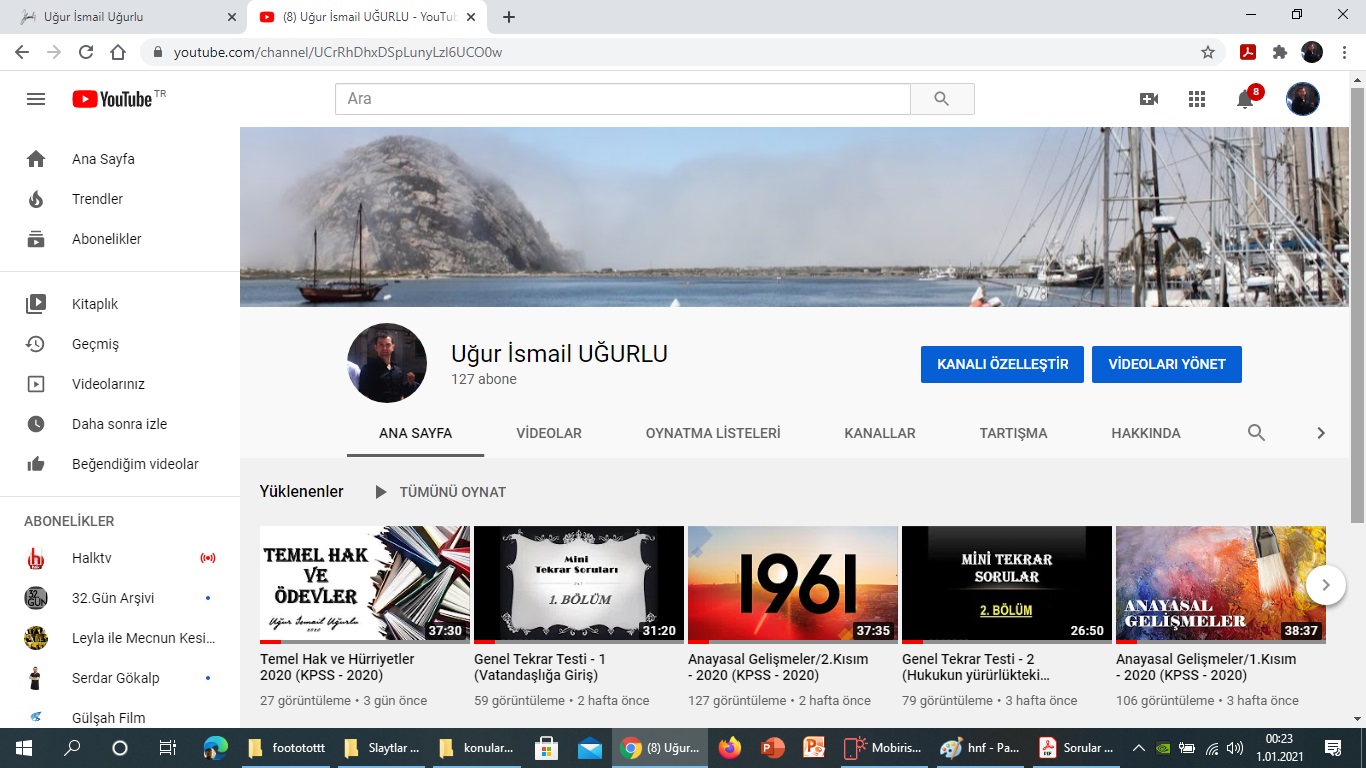
Task: Focus the Ara search field
Action: (622, 99)
